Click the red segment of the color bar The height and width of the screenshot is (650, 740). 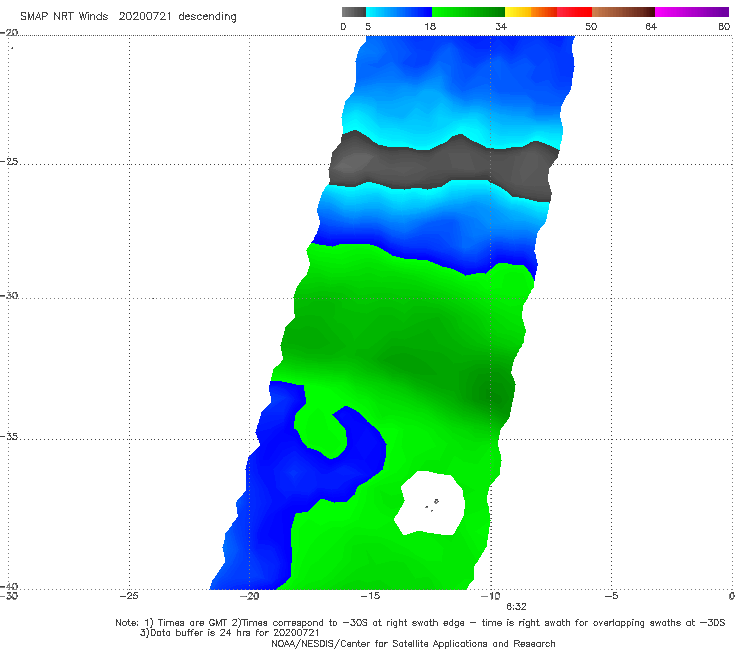(x=574, y=12)
